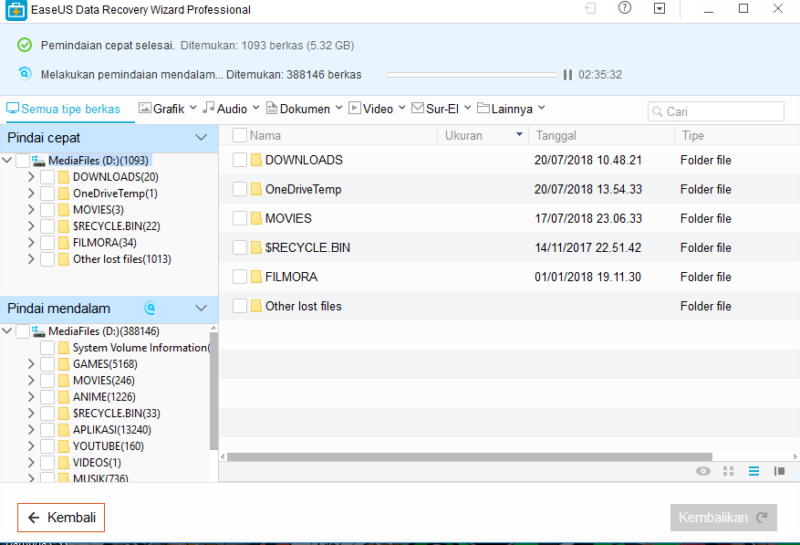Check the APLIKASI(13240) tree checkbox
The image size is (800, 545).
pos(47,430)
